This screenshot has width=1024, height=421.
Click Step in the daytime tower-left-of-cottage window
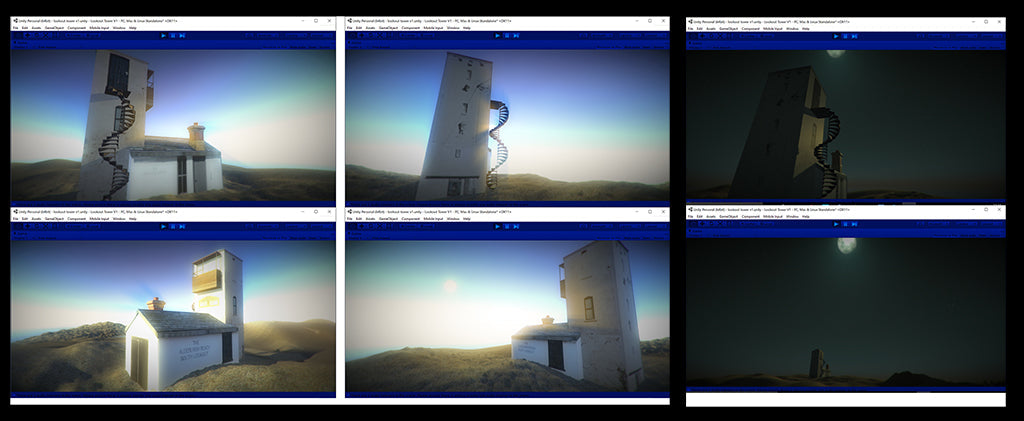point(182,35)
